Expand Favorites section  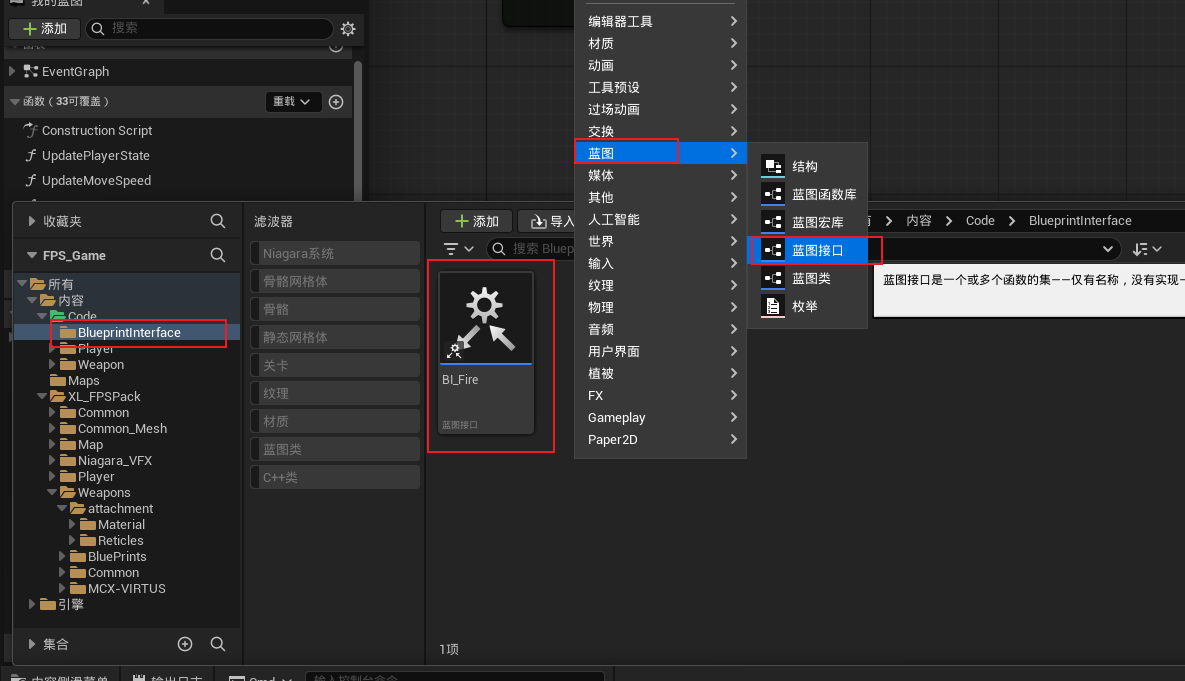[32, 221]
